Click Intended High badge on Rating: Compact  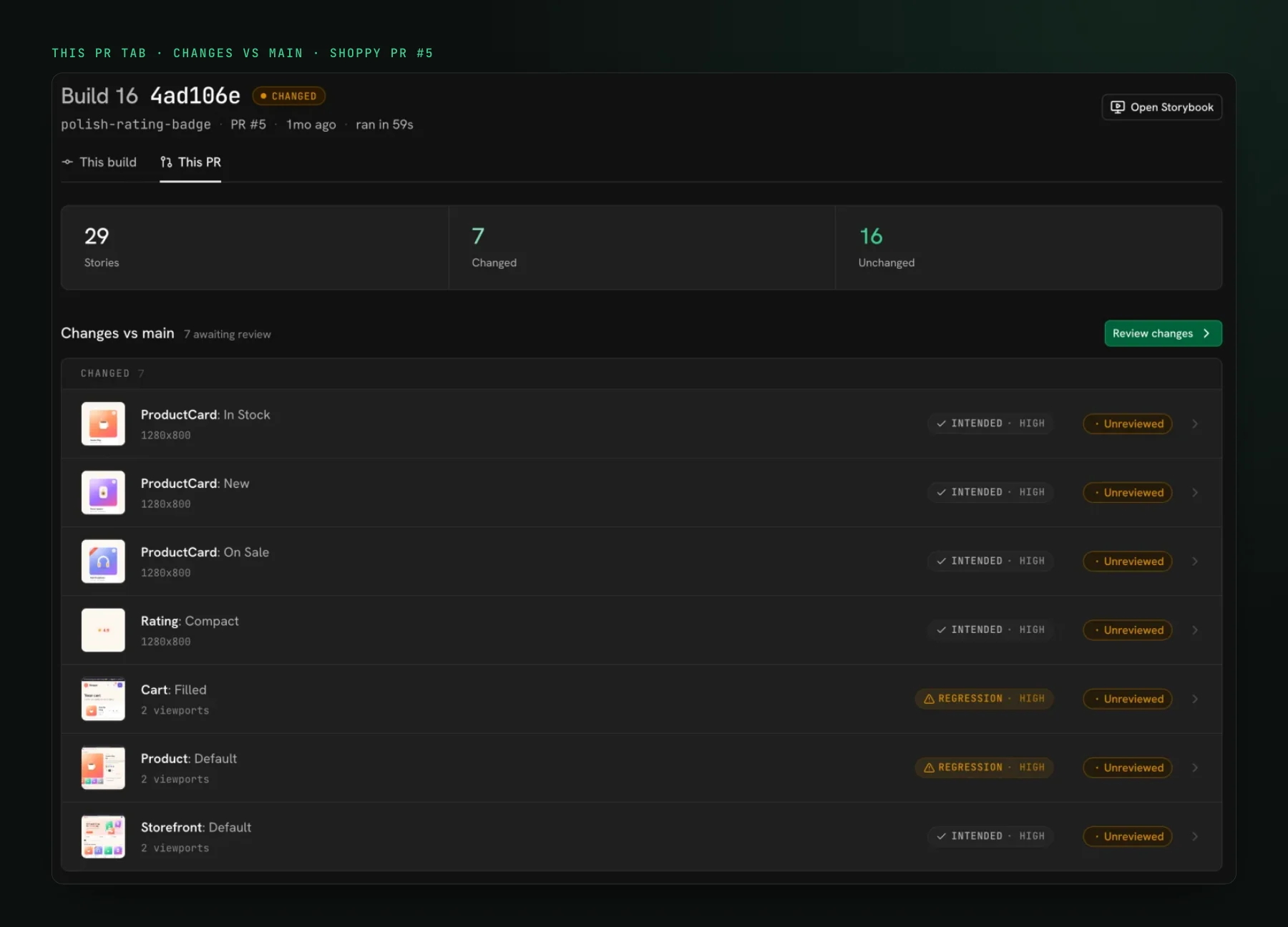990,630
